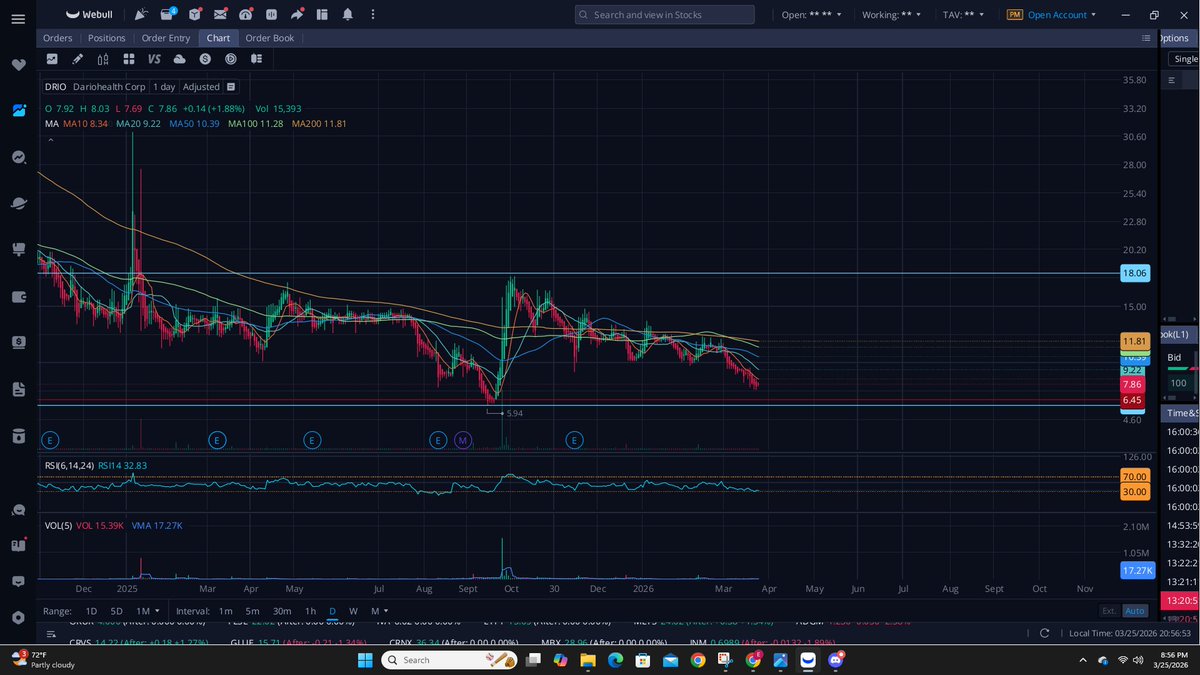
Task: Switch to the Positions tab
Action: pyautogui.click(x=106, y=38)
